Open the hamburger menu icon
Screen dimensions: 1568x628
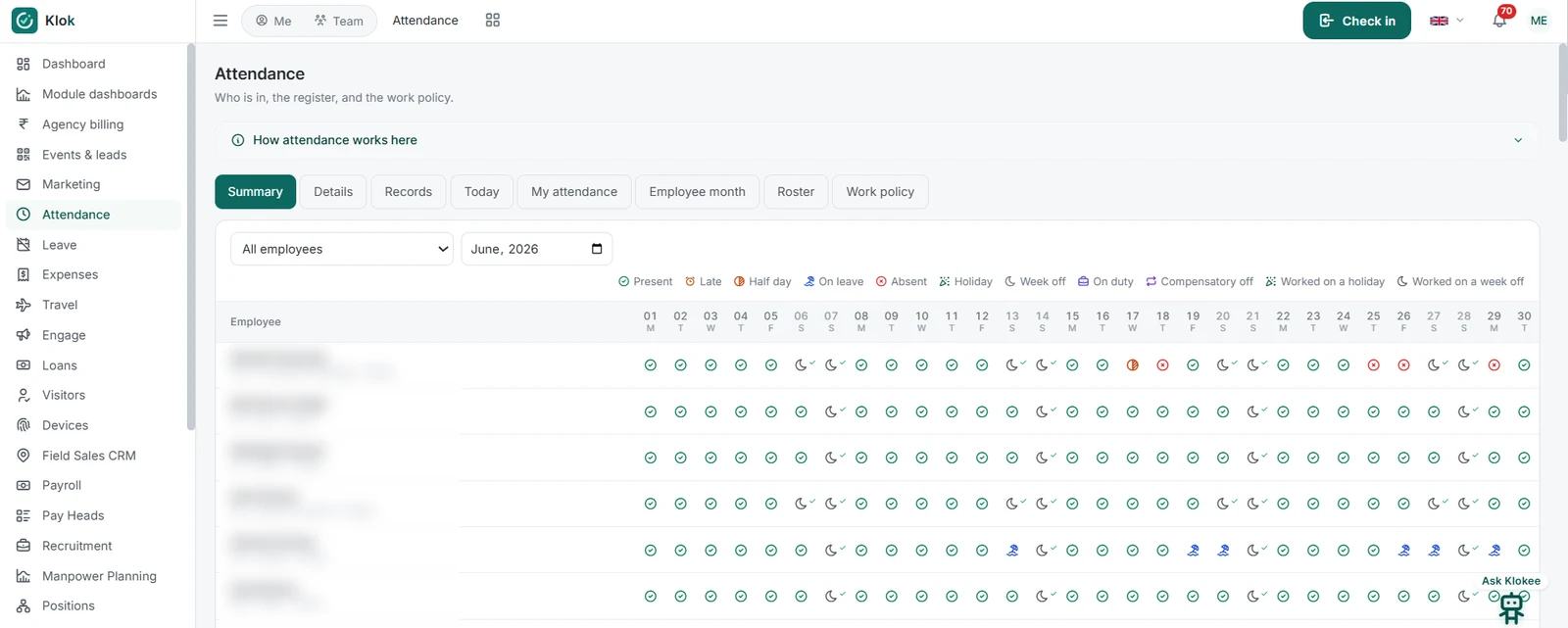220,21
